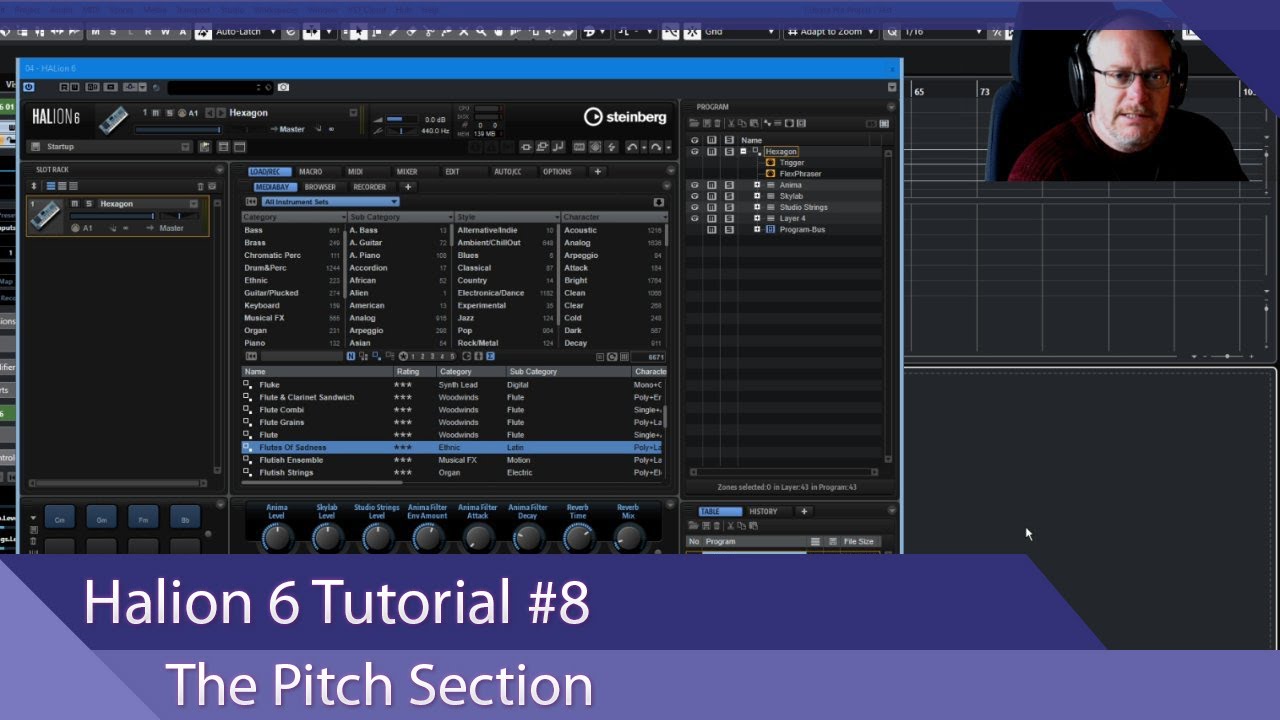Click the master volume slider showing 0.0 dB

pos(402,119)
